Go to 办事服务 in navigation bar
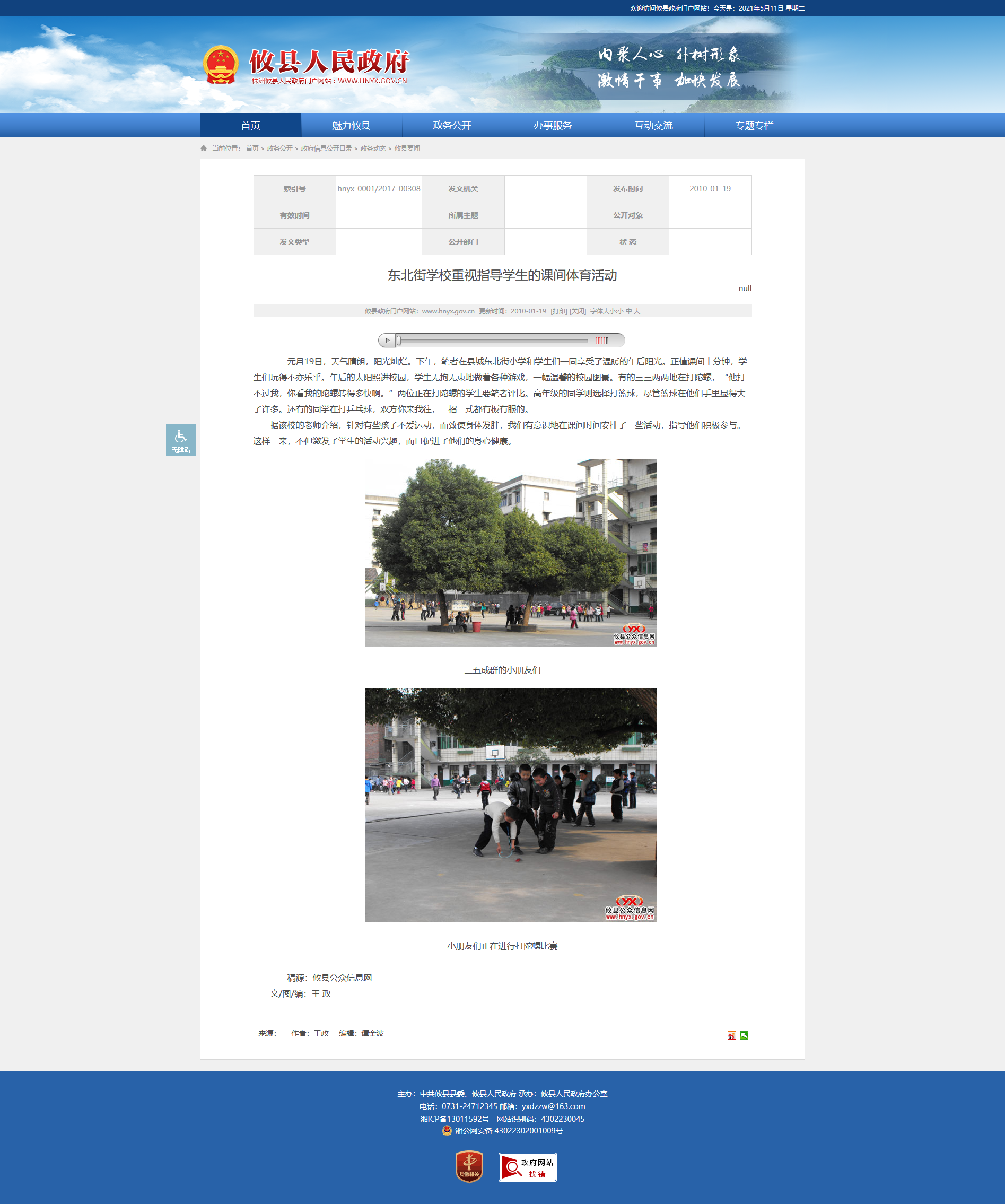This screenshot has width=1005, height=1204. 553,126
